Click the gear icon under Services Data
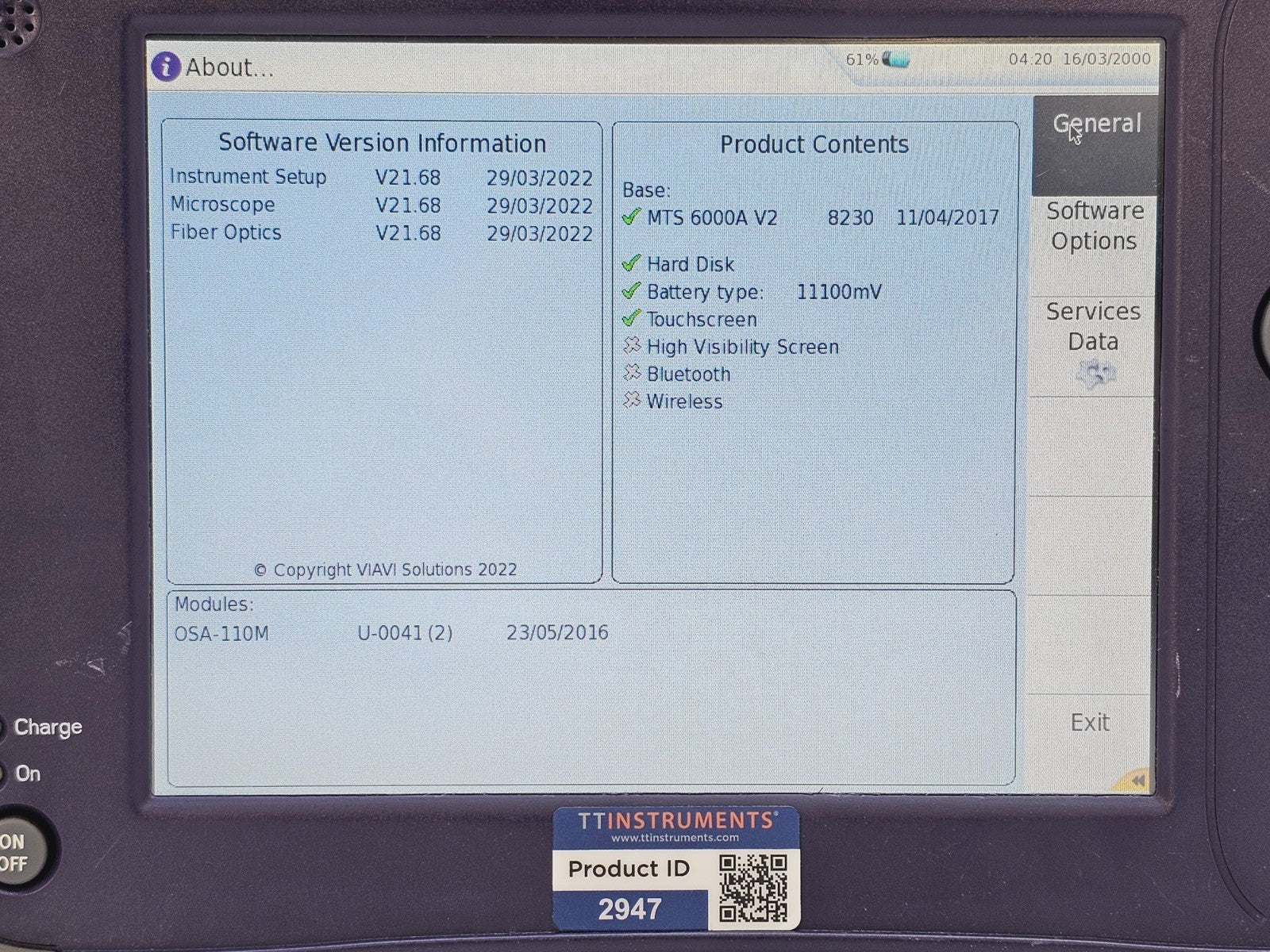1270x952 pixels. point(1097,373)
